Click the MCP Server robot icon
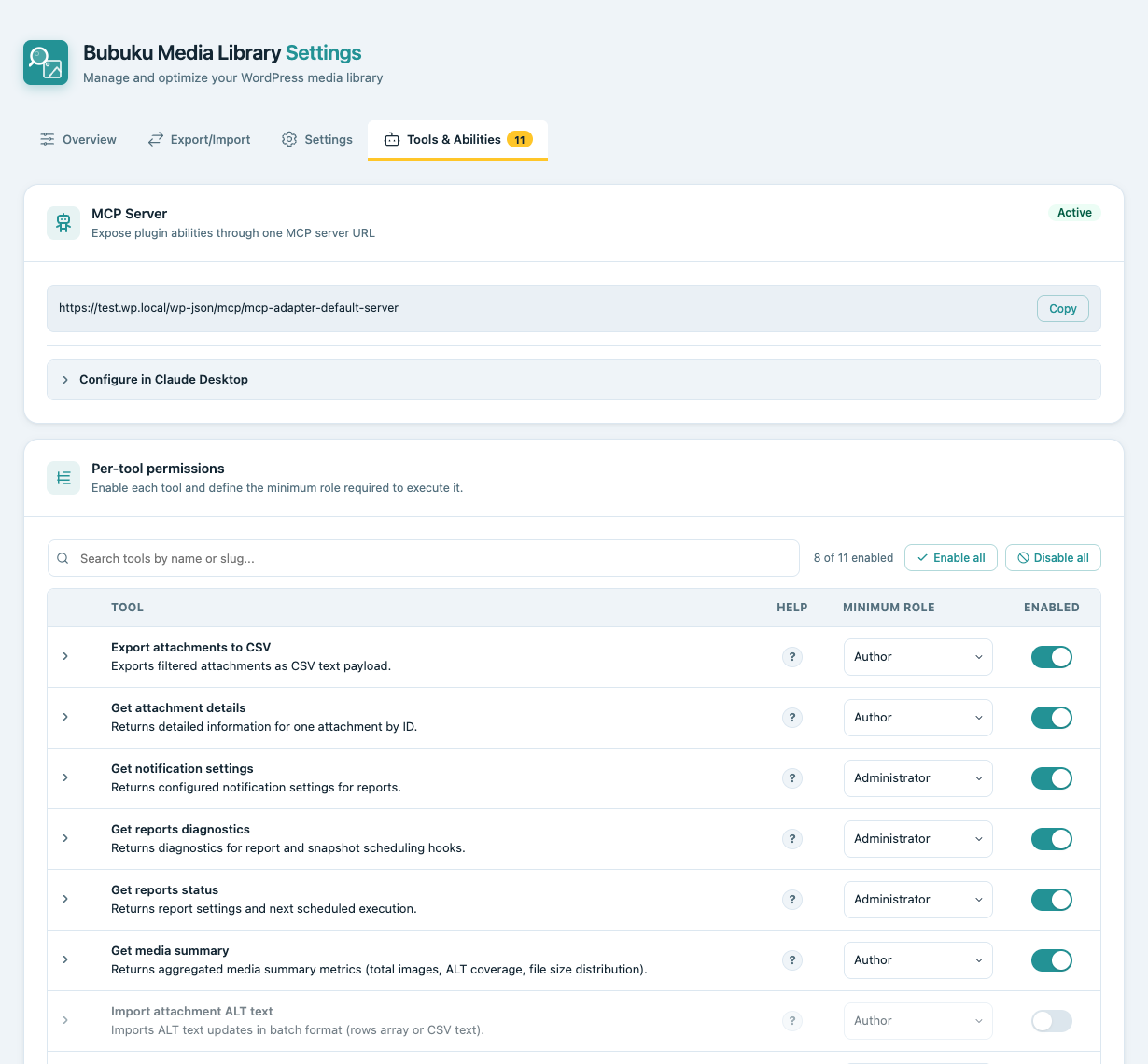The width and height of the screenshot is (1148, 1064). click(x=63, y=223)
